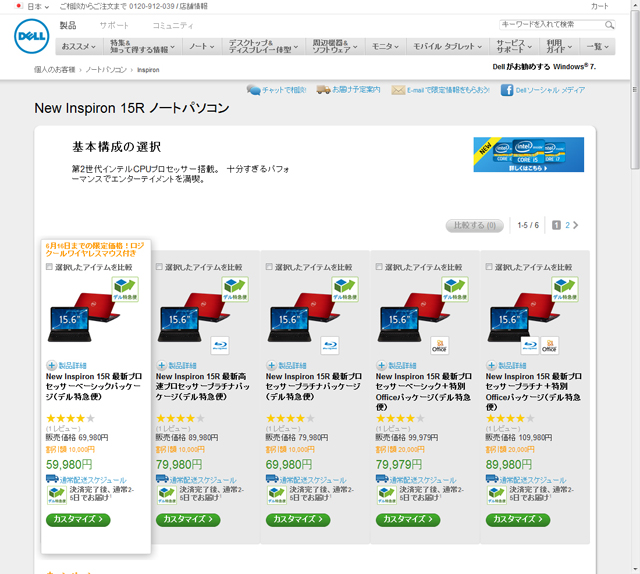640x574 pixels.
Task: Expand the モニタ menu
Action: [x=386, y=47]
